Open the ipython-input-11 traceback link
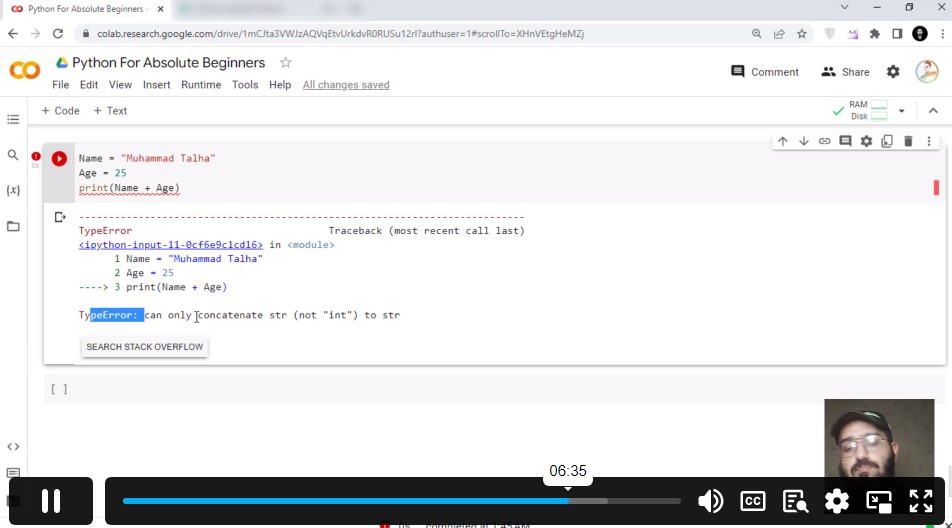This screenshot has height=528, width=952. click(x=171, y=245)
